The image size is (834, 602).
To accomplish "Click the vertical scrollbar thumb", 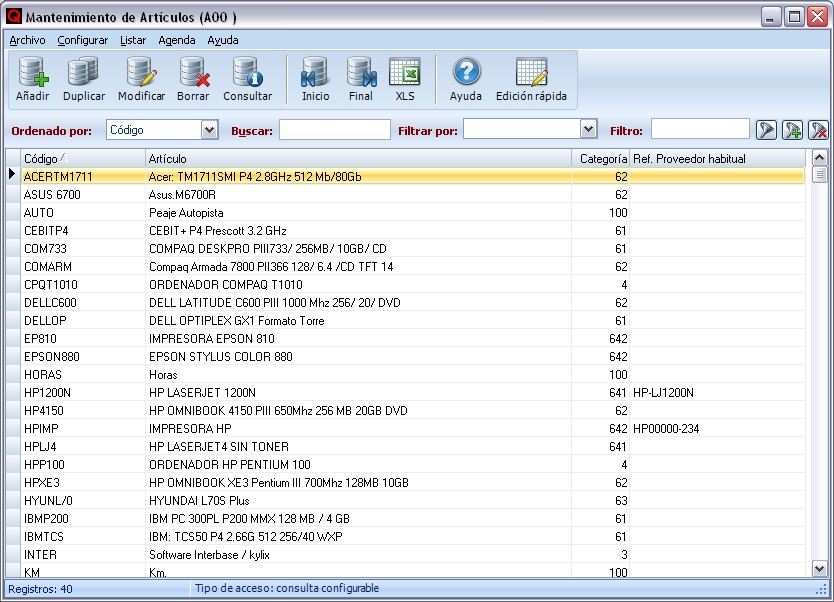I will 819,174.
